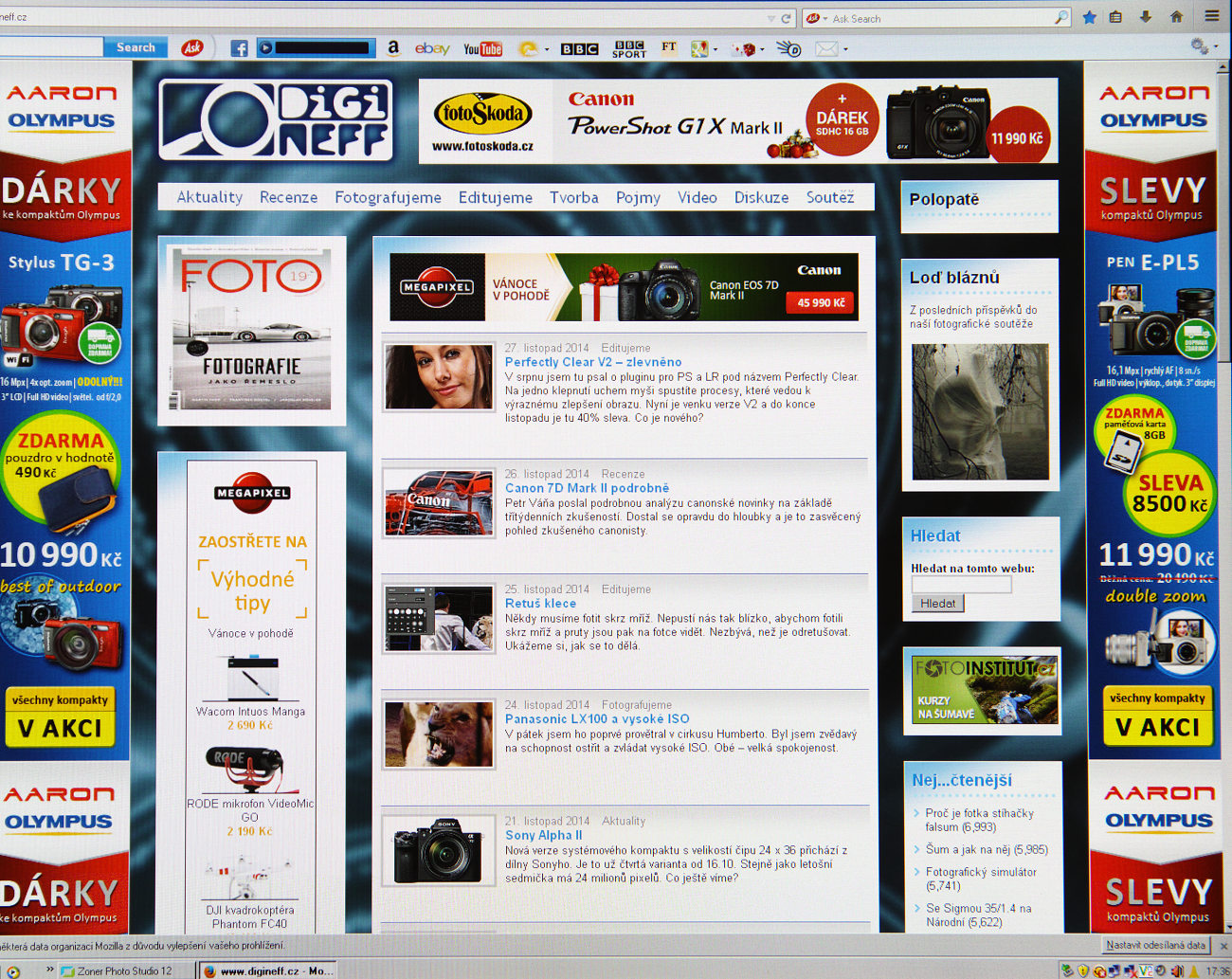Viewport: 1232px width, 979px height.
Task: Reload the page using the refresh icon
Action: pyautogui.click(x=786, y=18)
